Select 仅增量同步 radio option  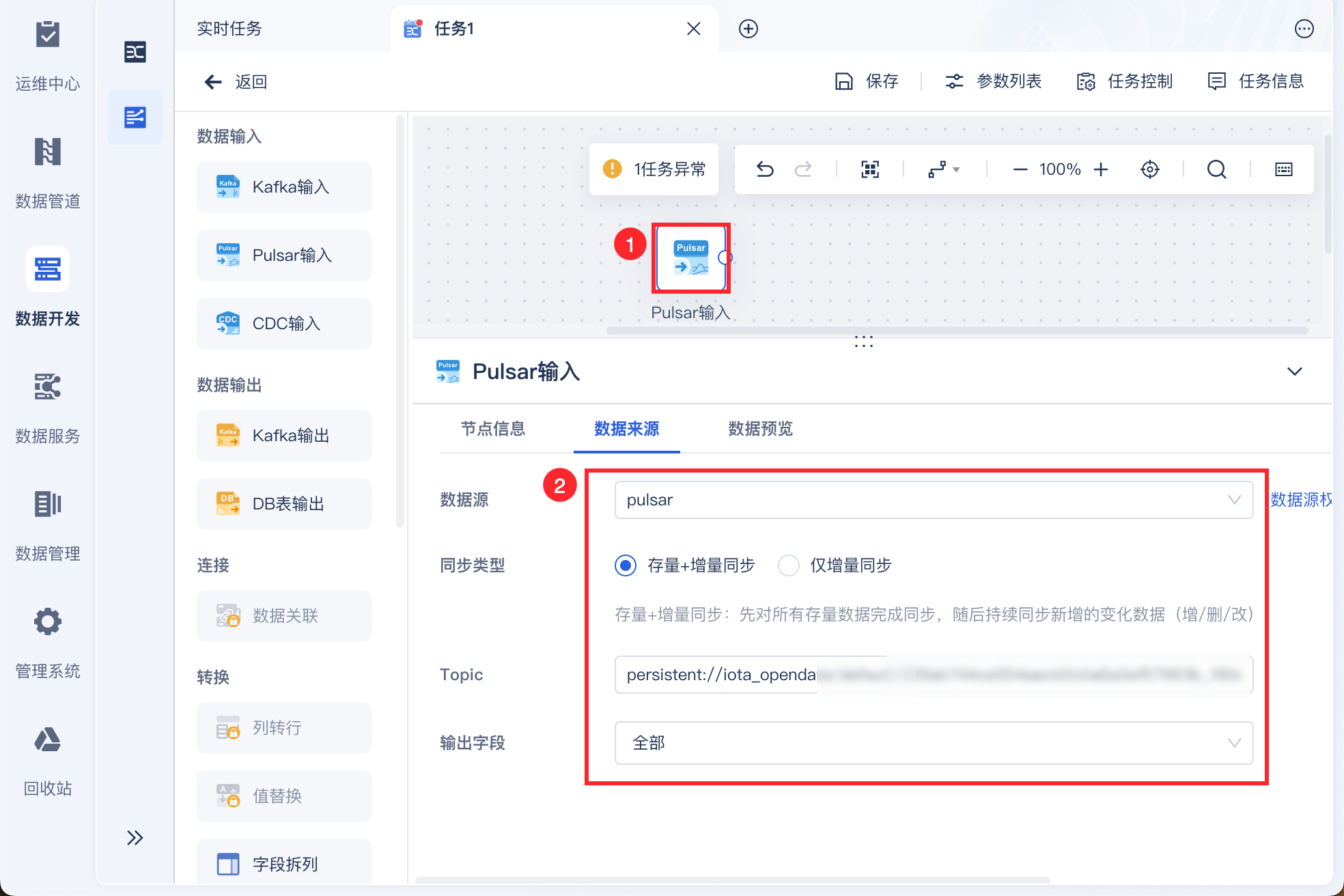(x=789, y=565)
